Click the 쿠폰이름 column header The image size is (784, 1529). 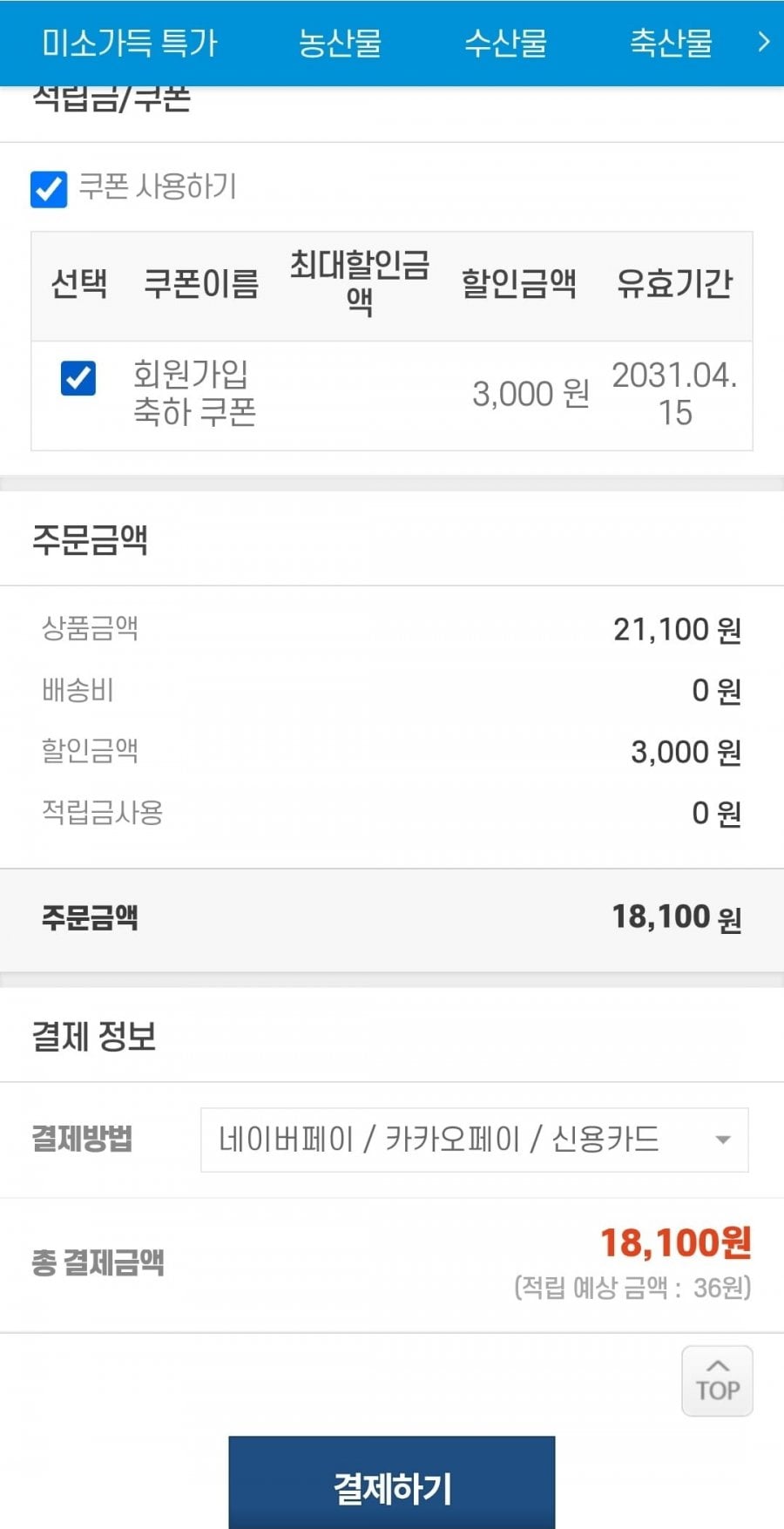(x=201, y=284)
